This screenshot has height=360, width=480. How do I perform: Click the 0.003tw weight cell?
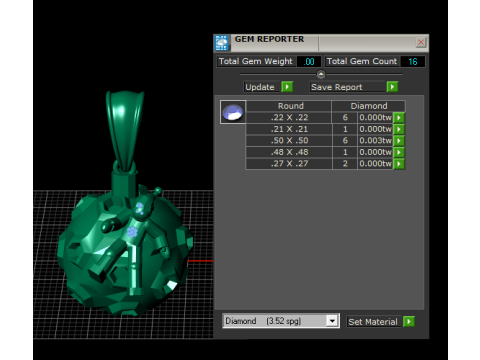375,141
